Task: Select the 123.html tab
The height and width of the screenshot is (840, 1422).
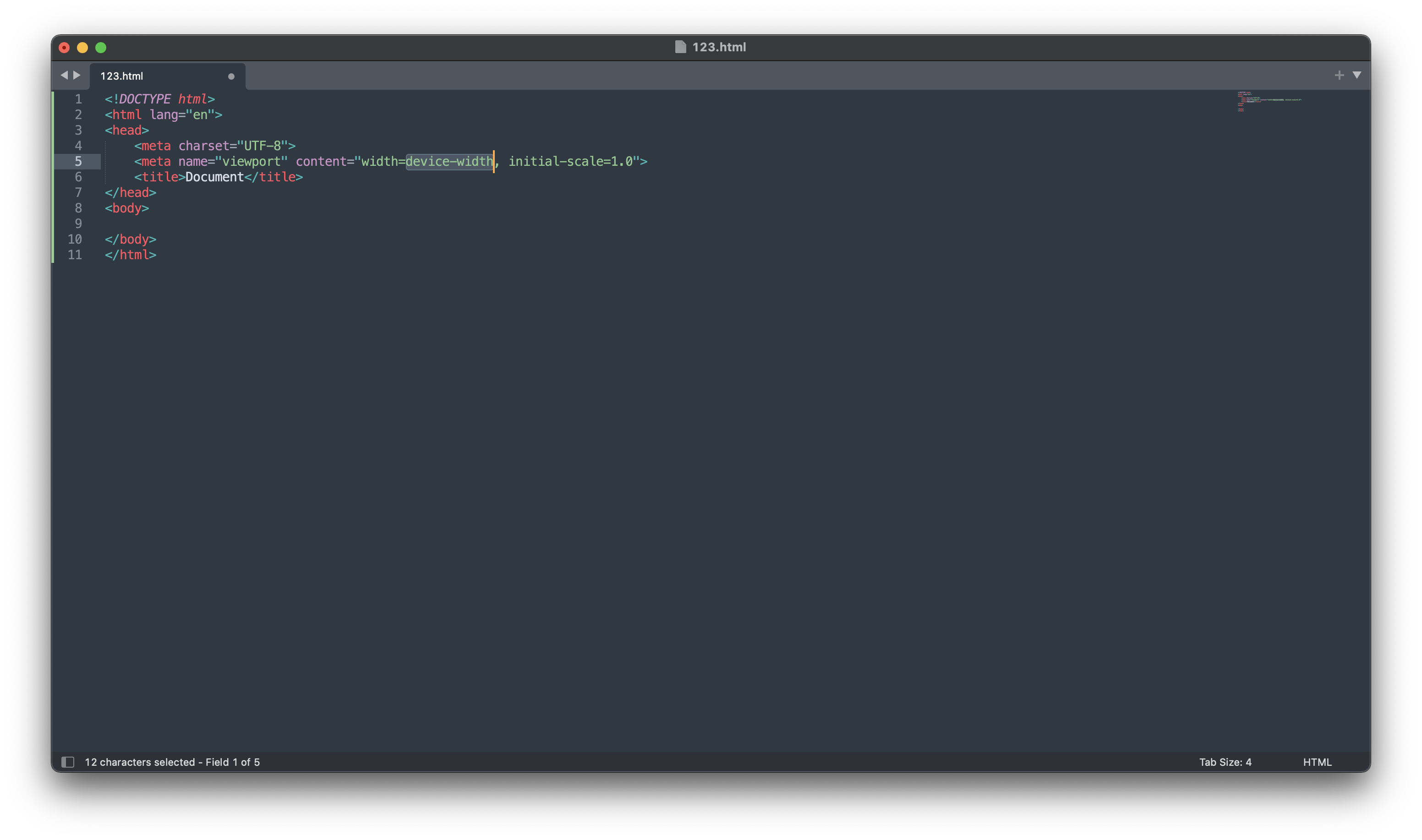Action: click(168, 76)
